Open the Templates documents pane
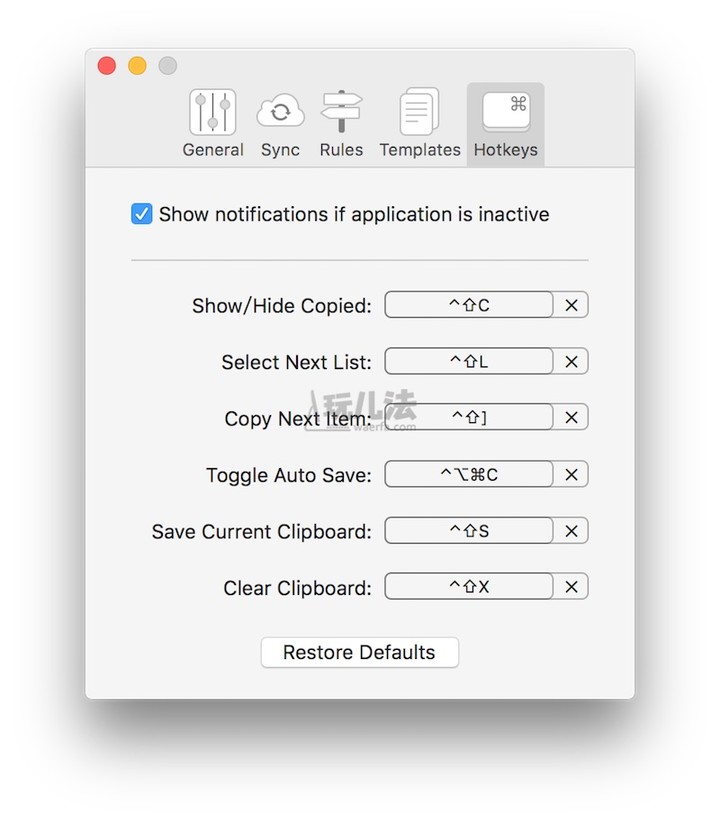 click(x=419, y=124)
